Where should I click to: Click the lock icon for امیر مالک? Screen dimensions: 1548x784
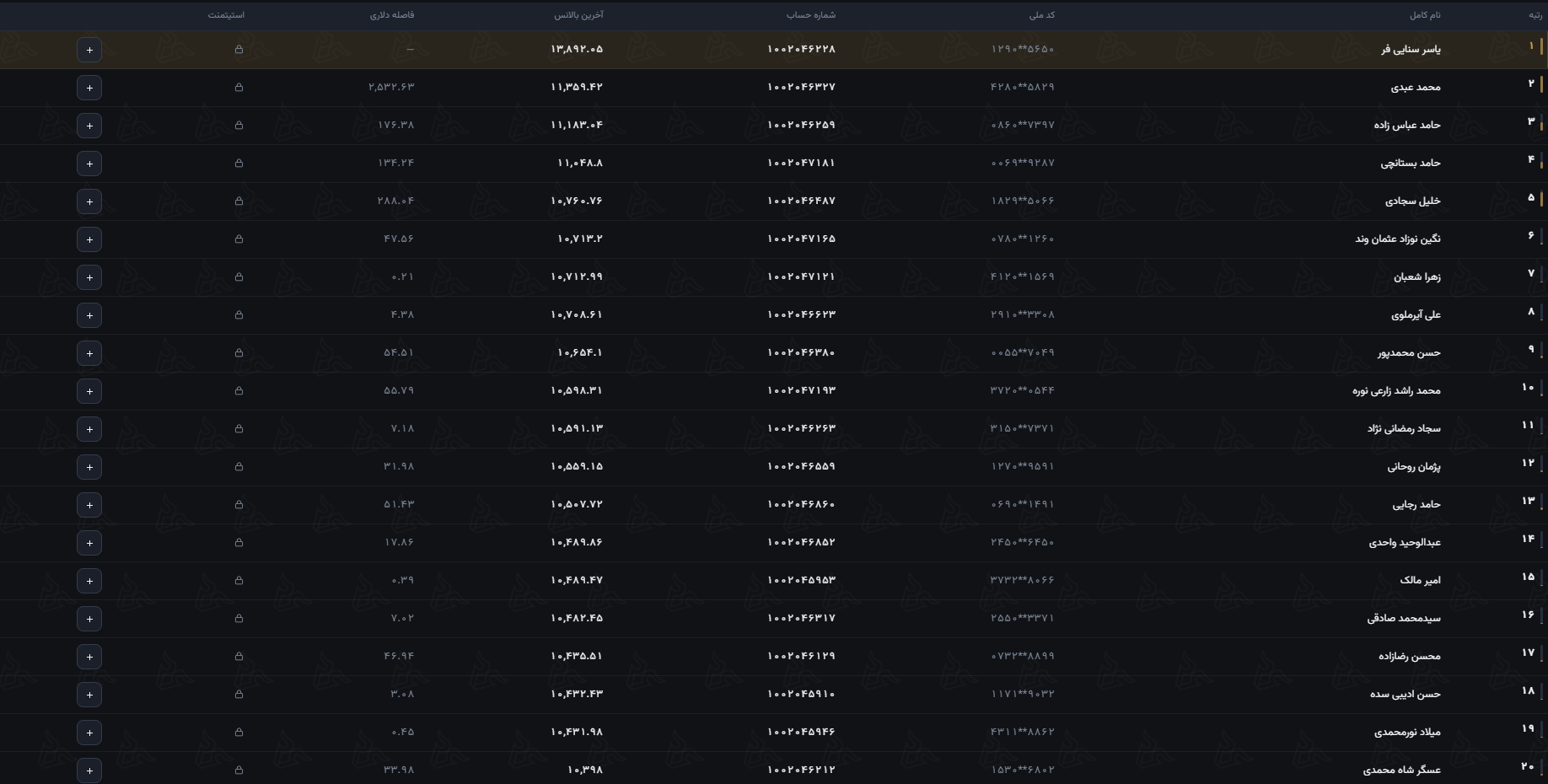click(x=239, y=581)
